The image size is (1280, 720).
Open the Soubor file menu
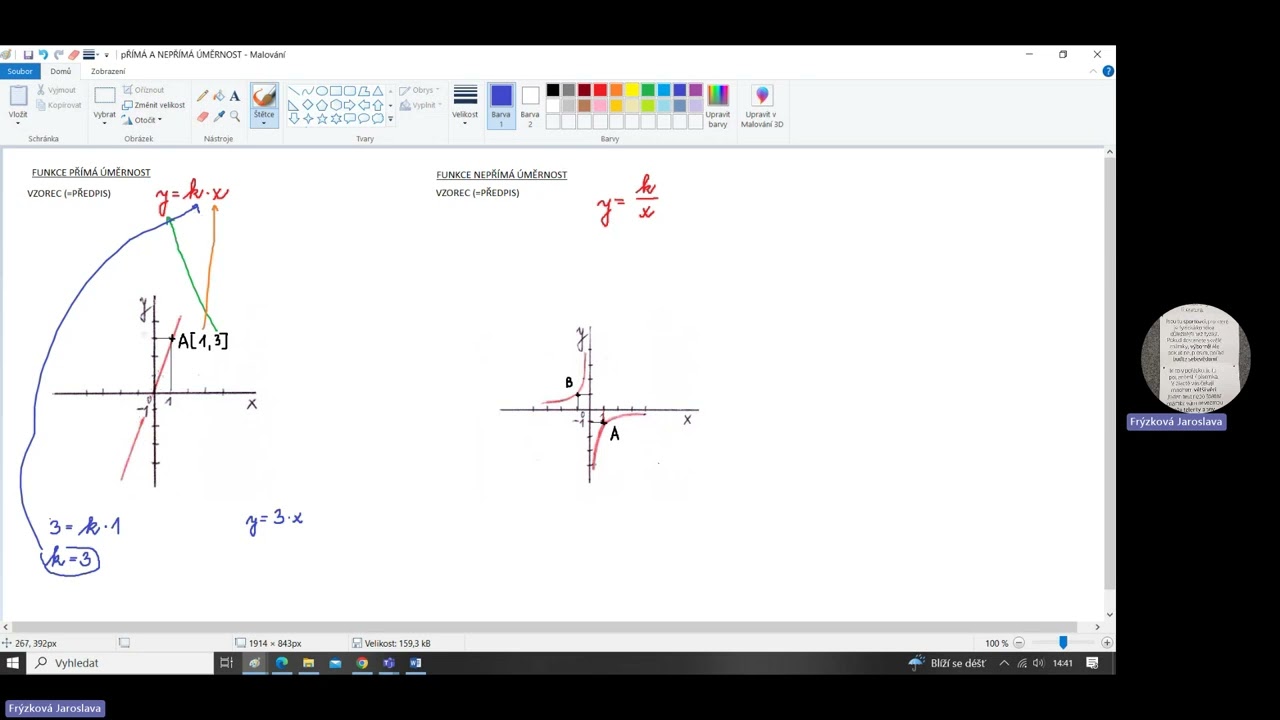[20, 71]
